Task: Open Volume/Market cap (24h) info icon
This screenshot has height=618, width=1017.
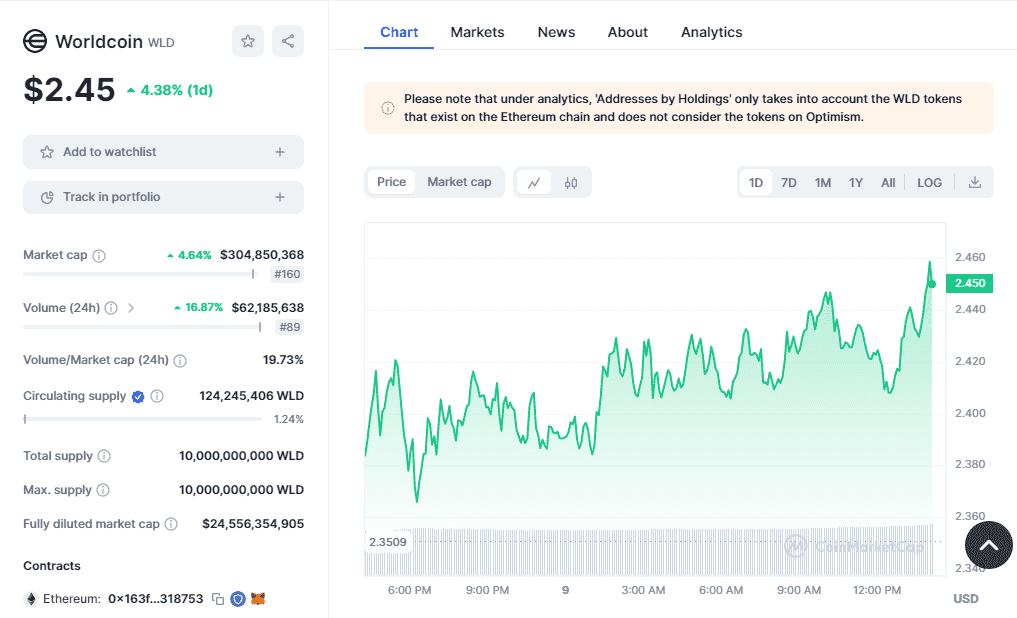Action: coord(180,361)
